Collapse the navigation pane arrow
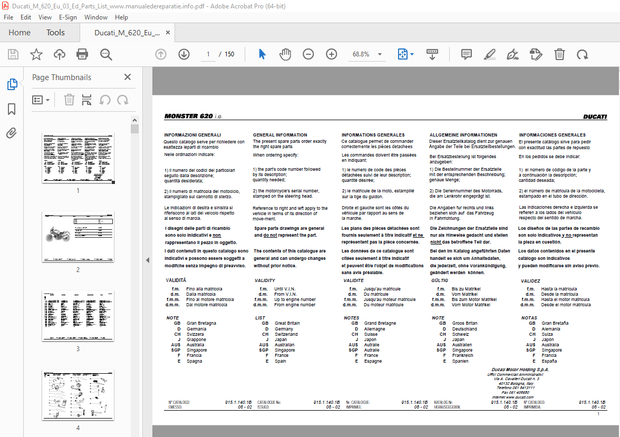The width and height of the screenshot is (620, 437). pyautogui.click(x=147, y=260)
